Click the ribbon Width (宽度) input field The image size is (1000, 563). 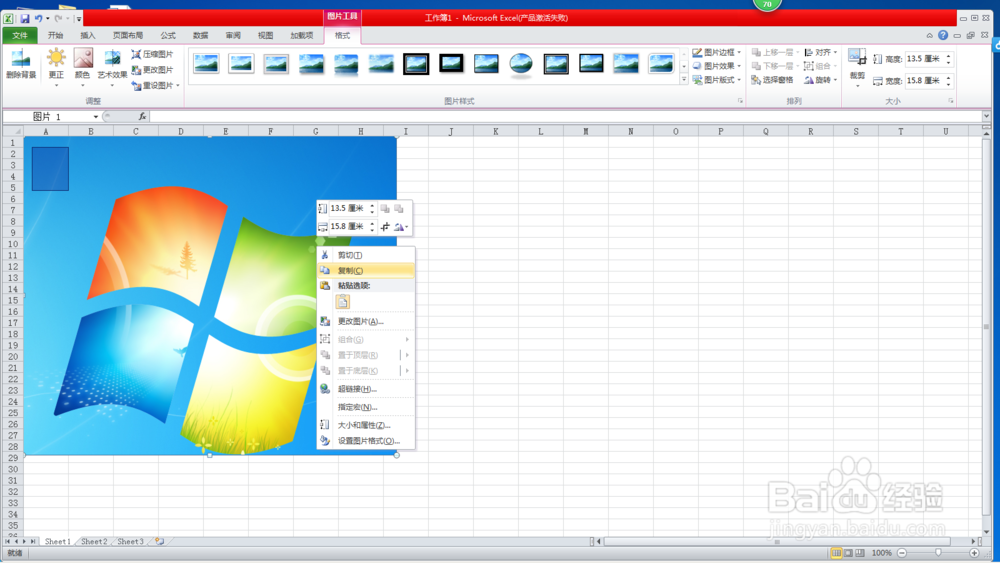[924, 81]
